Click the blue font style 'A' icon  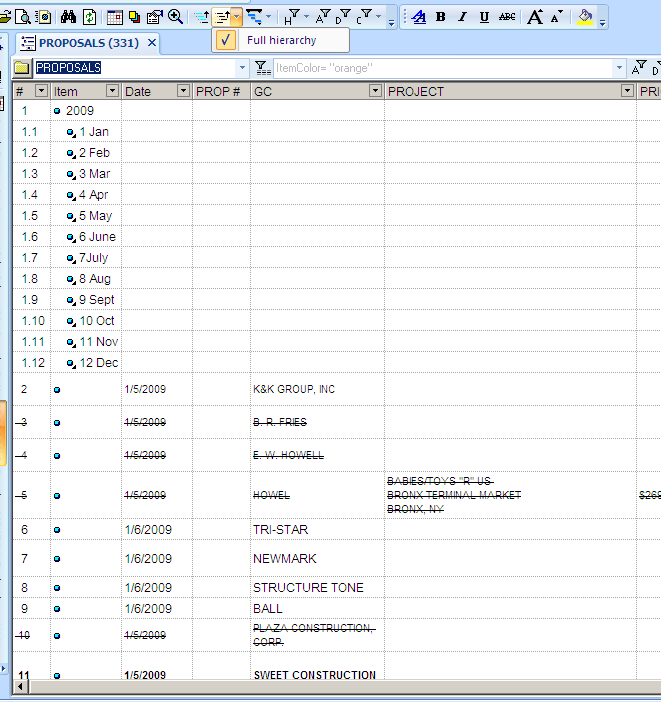pos(419,17)
